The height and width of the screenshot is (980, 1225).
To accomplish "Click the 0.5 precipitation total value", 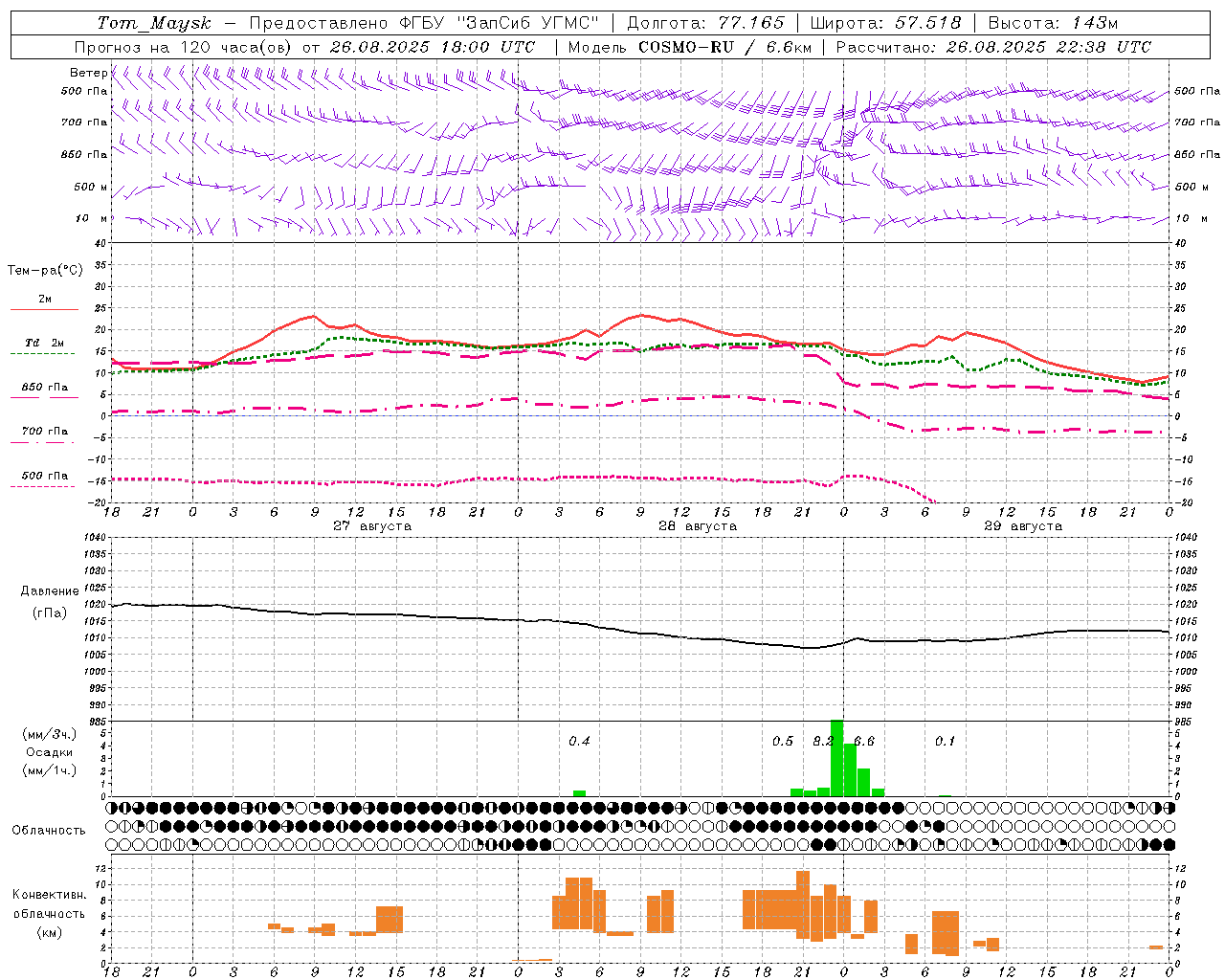I will tap(783, 742).
